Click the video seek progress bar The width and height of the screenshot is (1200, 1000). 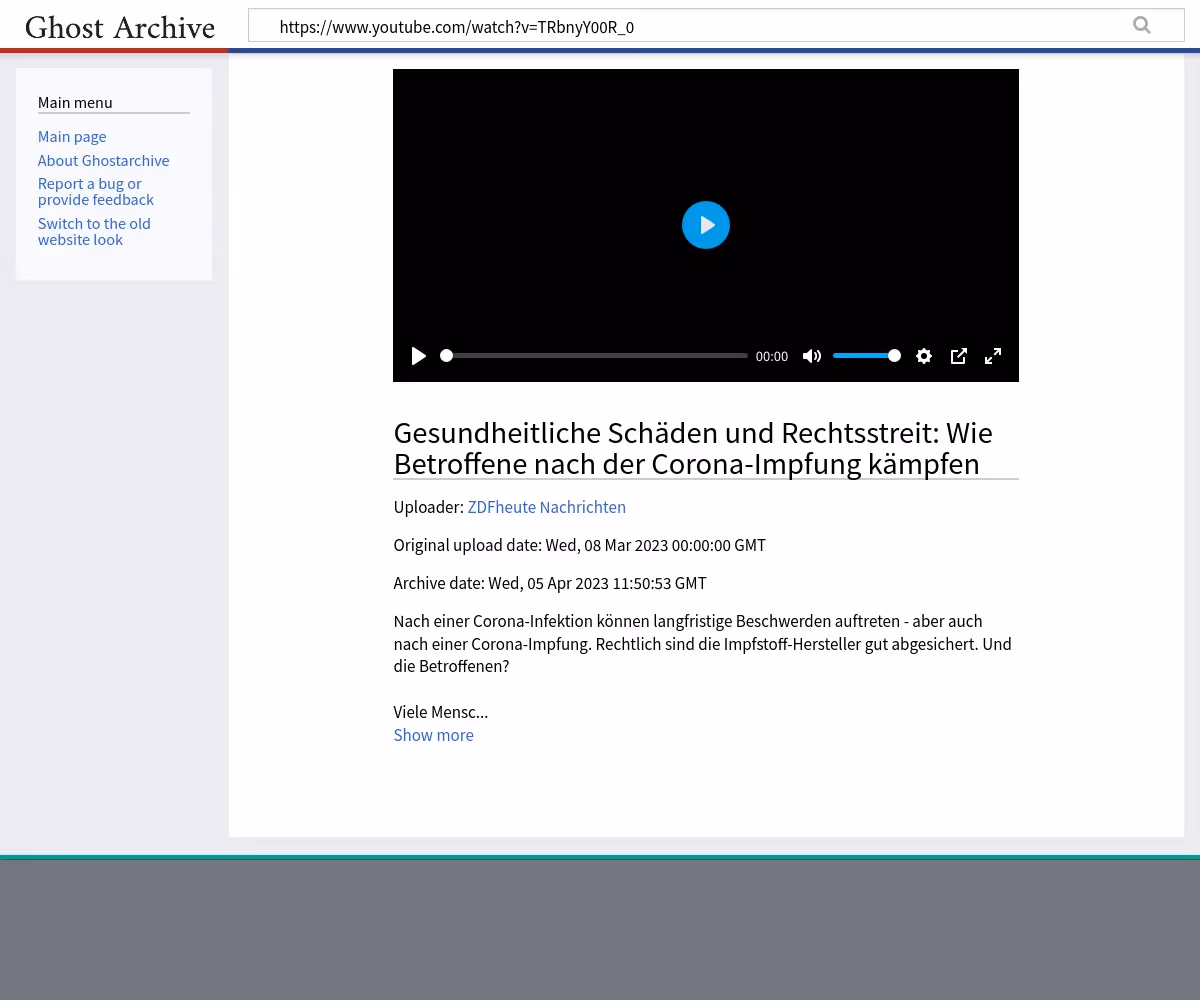[x=594, y=356]
